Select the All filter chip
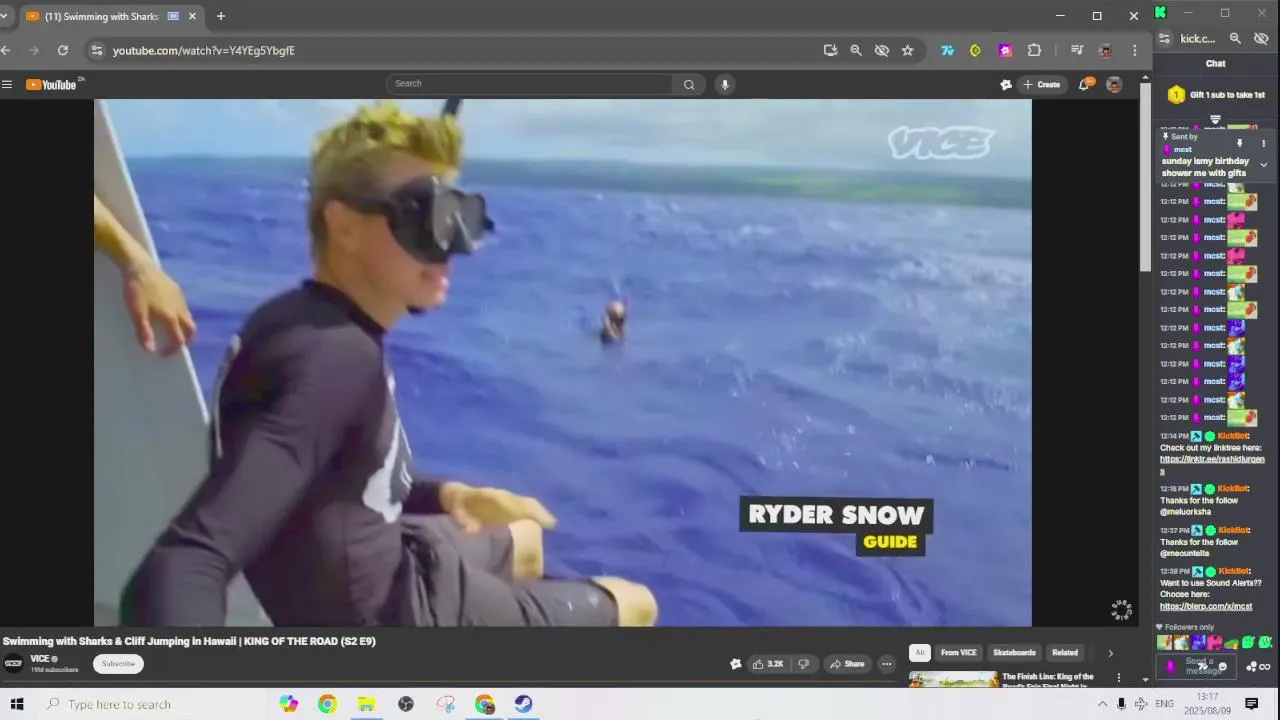 pos(919,653)
